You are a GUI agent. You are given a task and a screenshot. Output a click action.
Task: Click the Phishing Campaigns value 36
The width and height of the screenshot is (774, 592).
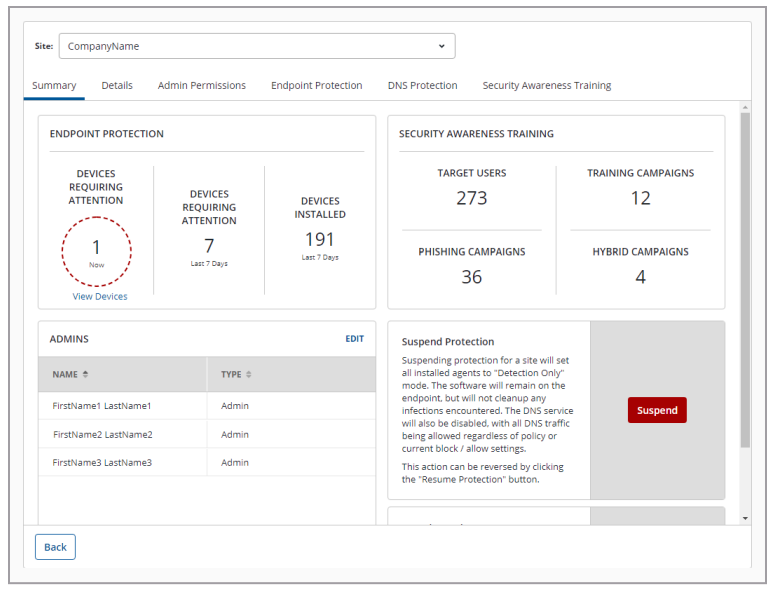pyautogui.click(x=471, y=277)
